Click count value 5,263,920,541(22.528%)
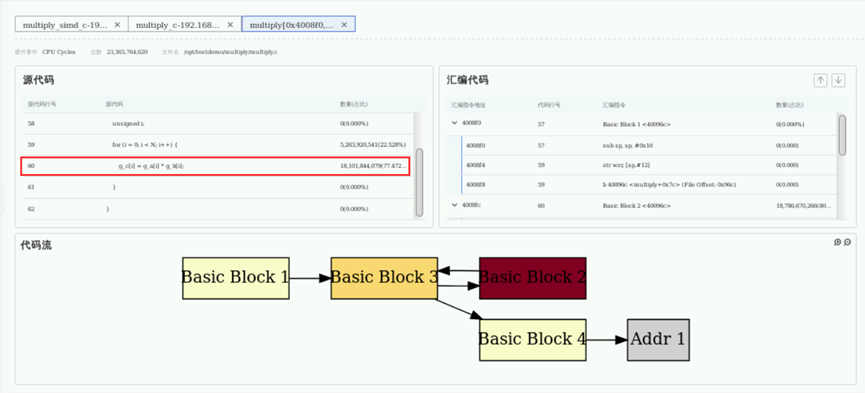The image size is (865, 393). tap(373, 145)
